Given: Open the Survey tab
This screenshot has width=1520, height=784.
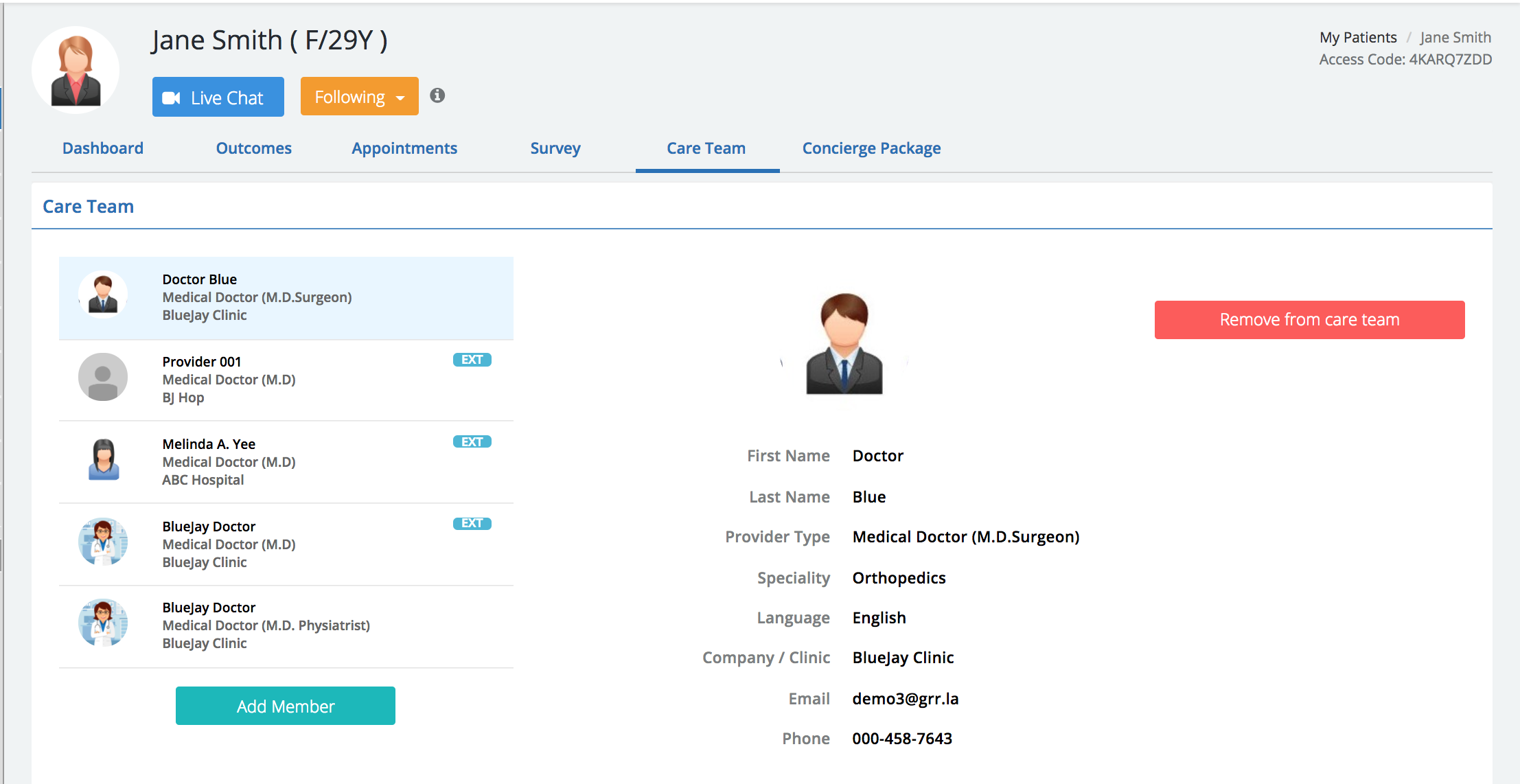Looking at the screenshot, I should coord(555,148).
